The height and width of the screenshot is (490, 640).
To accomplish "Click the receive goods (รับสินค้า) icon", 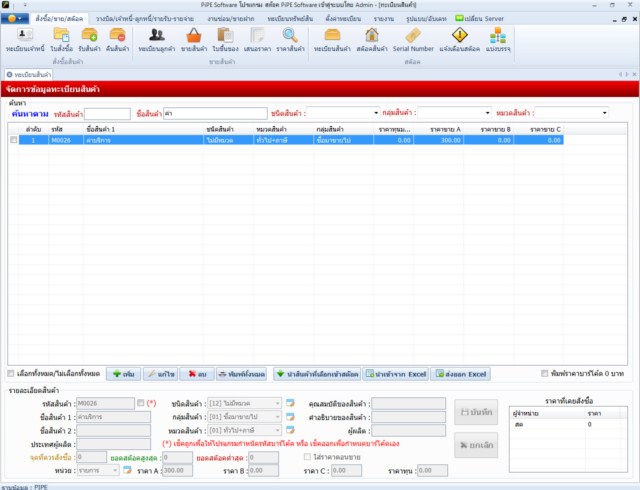I will tap(89, 40).
